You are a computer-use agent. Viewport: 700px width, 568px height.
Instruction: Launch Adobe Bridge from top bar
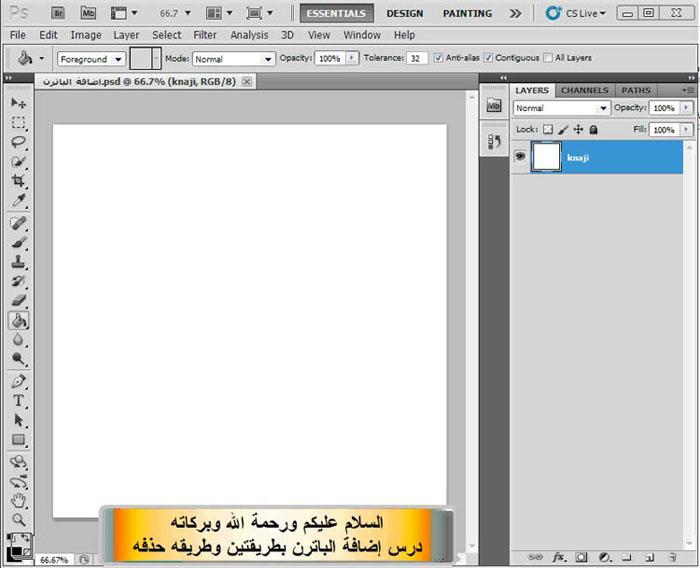(59, 13)
